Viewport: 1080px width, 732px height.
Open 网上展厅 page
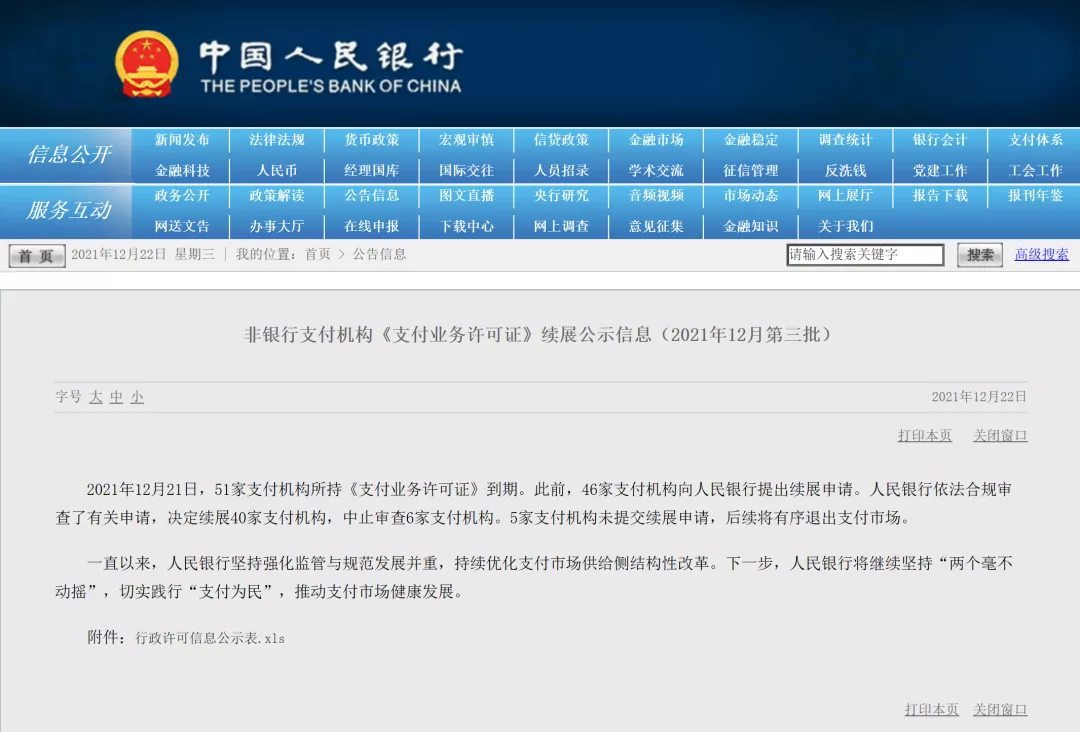click(846, 196)
